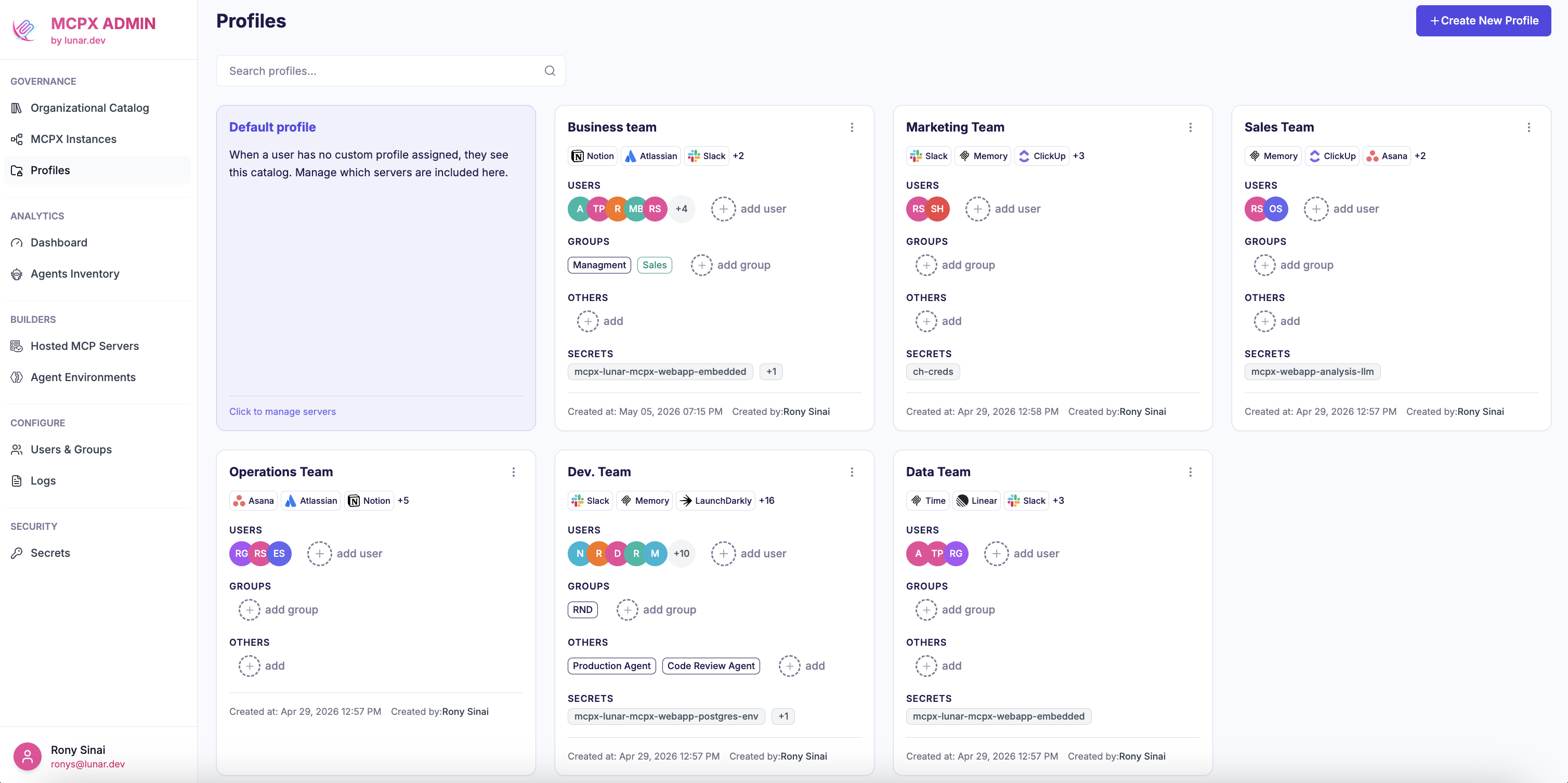Select the Managment group tag
The image size is (1568, 783).
click(599, 265)
